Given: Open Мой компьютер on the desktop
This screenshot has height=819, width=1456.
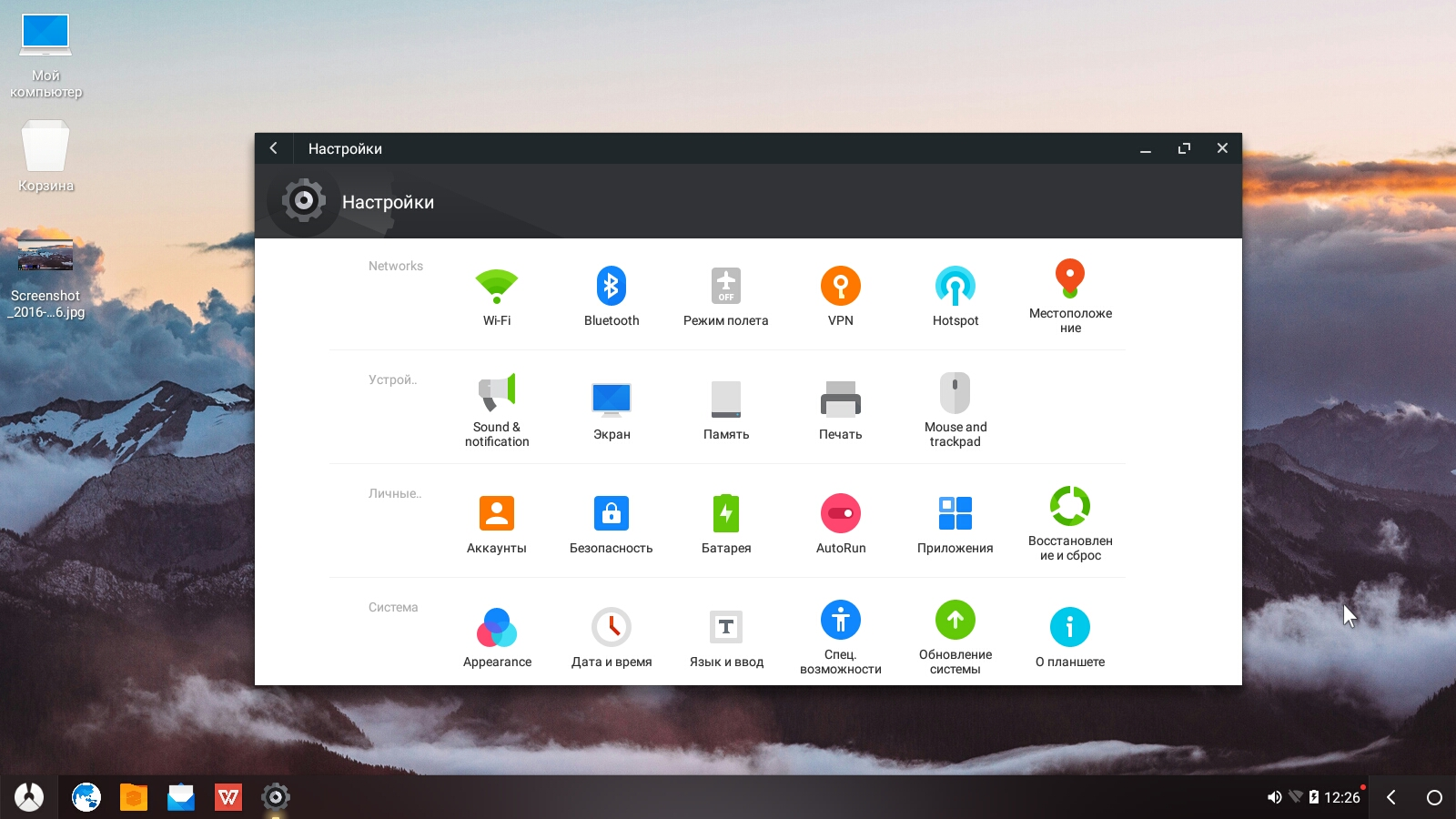Looking at the screenshot, I should [45, 56].
